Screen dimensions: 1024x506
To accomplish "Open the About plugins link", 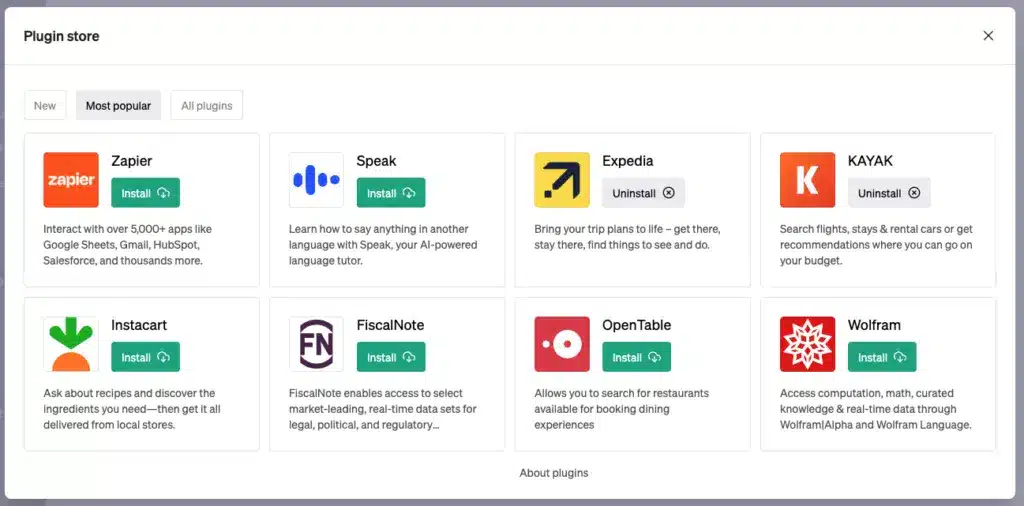I will coord(554,473).
